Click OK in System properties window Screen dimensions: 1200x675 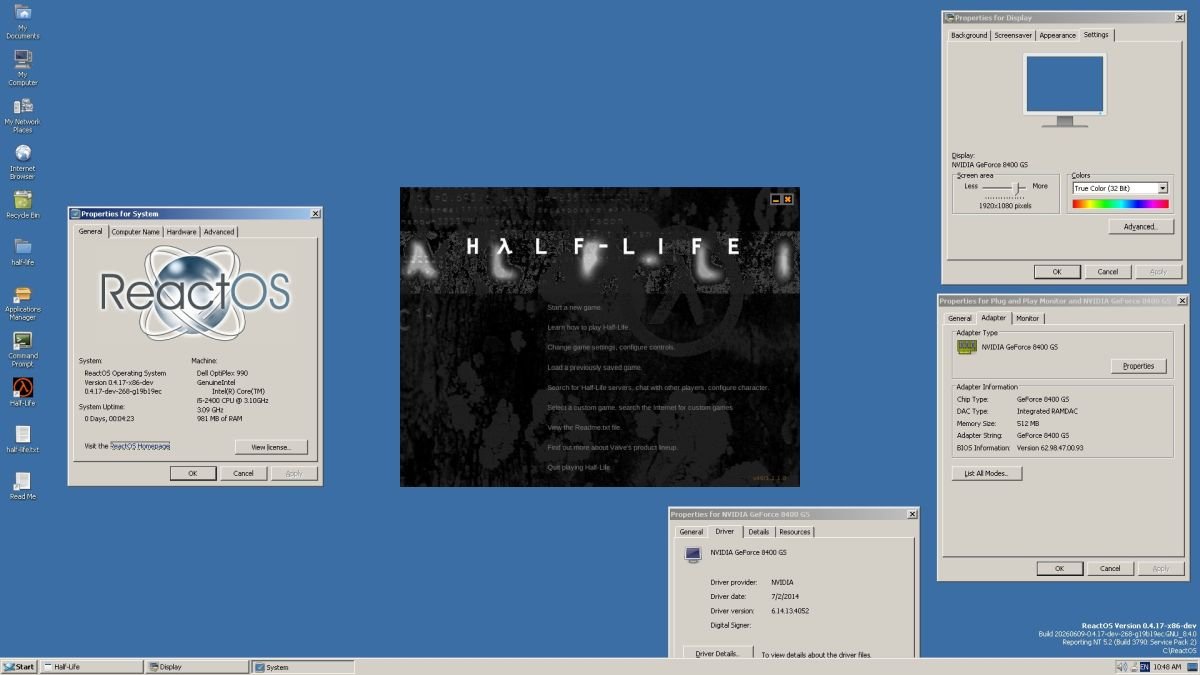(x=192, y=473)
